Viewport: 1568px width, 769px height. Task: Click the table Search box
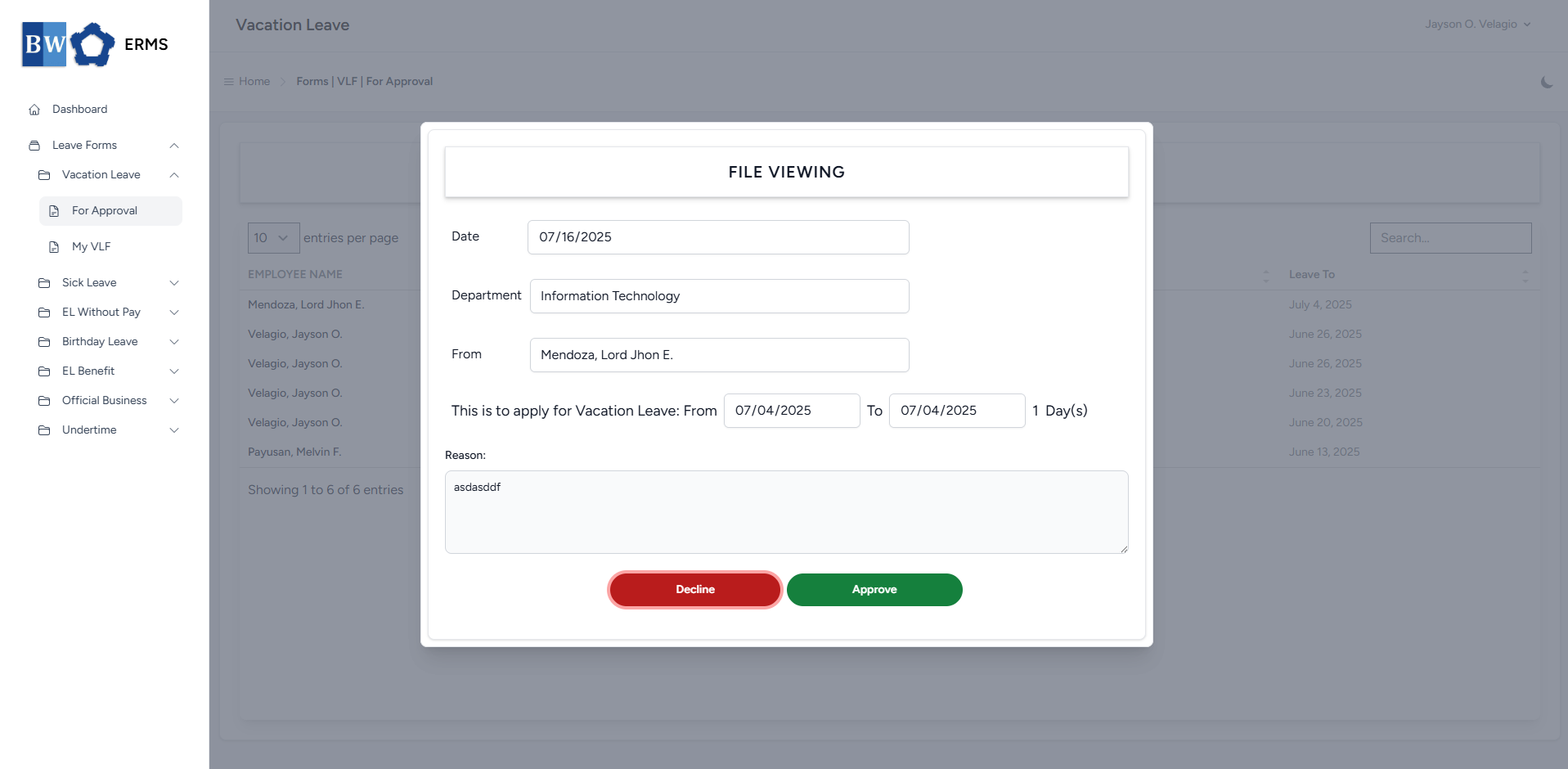coord(1450,238)
